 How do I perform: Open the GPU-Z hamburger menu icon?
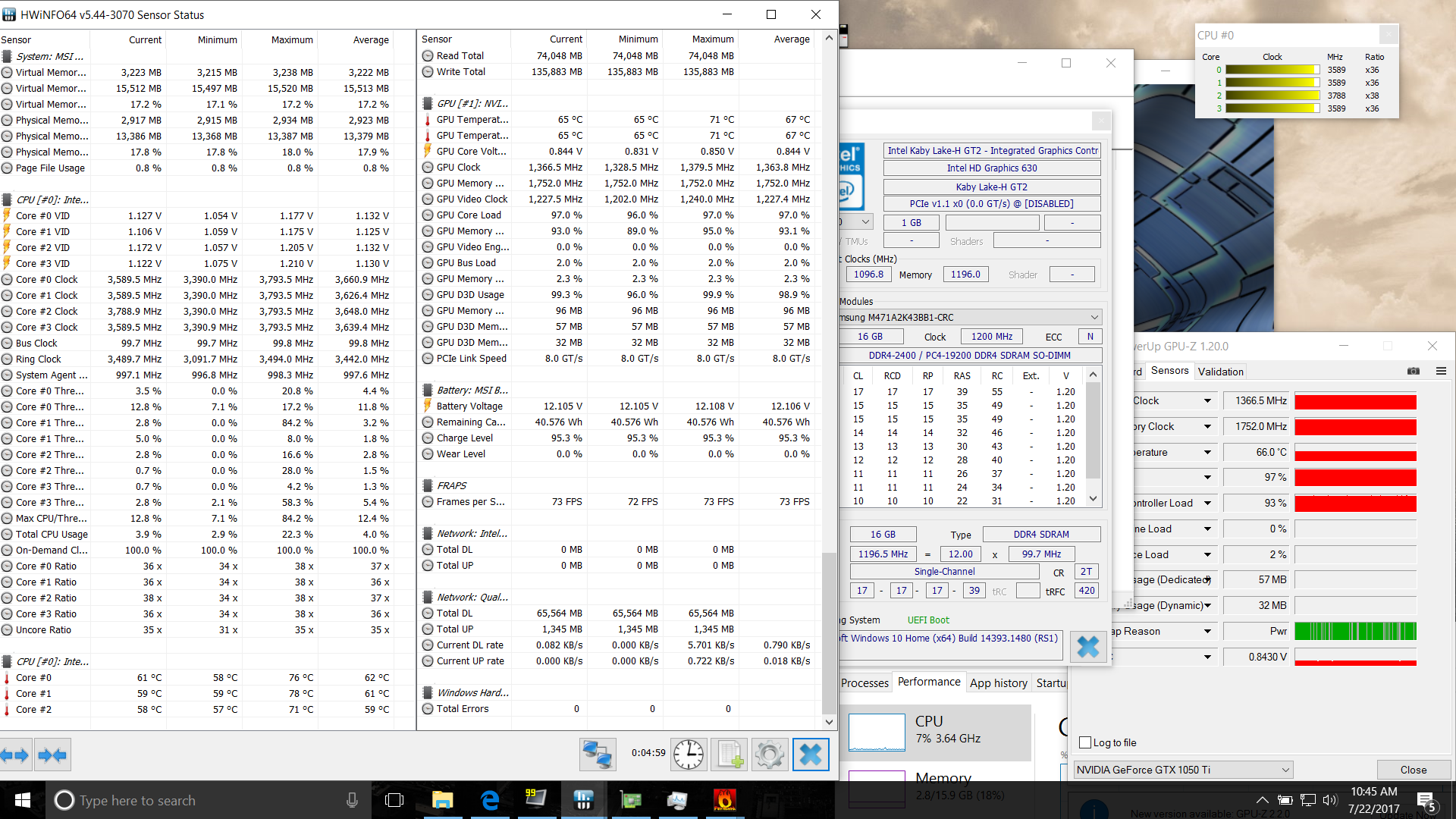point(1441,371)
